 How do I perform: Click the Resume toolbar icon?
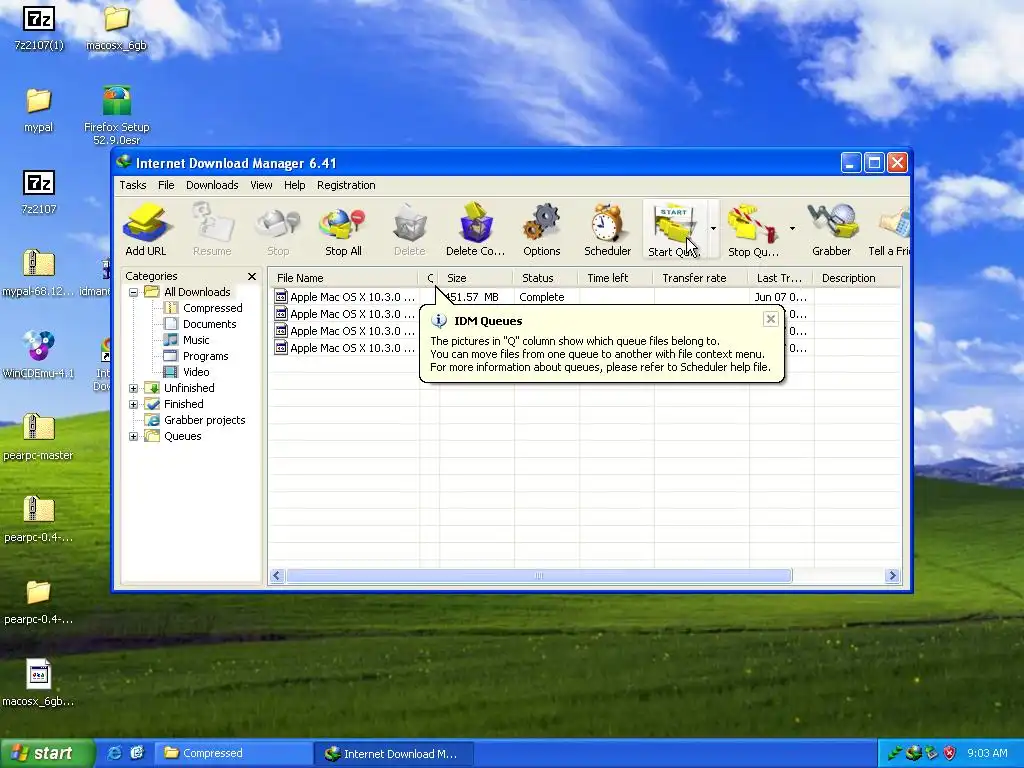pos(212,229)
